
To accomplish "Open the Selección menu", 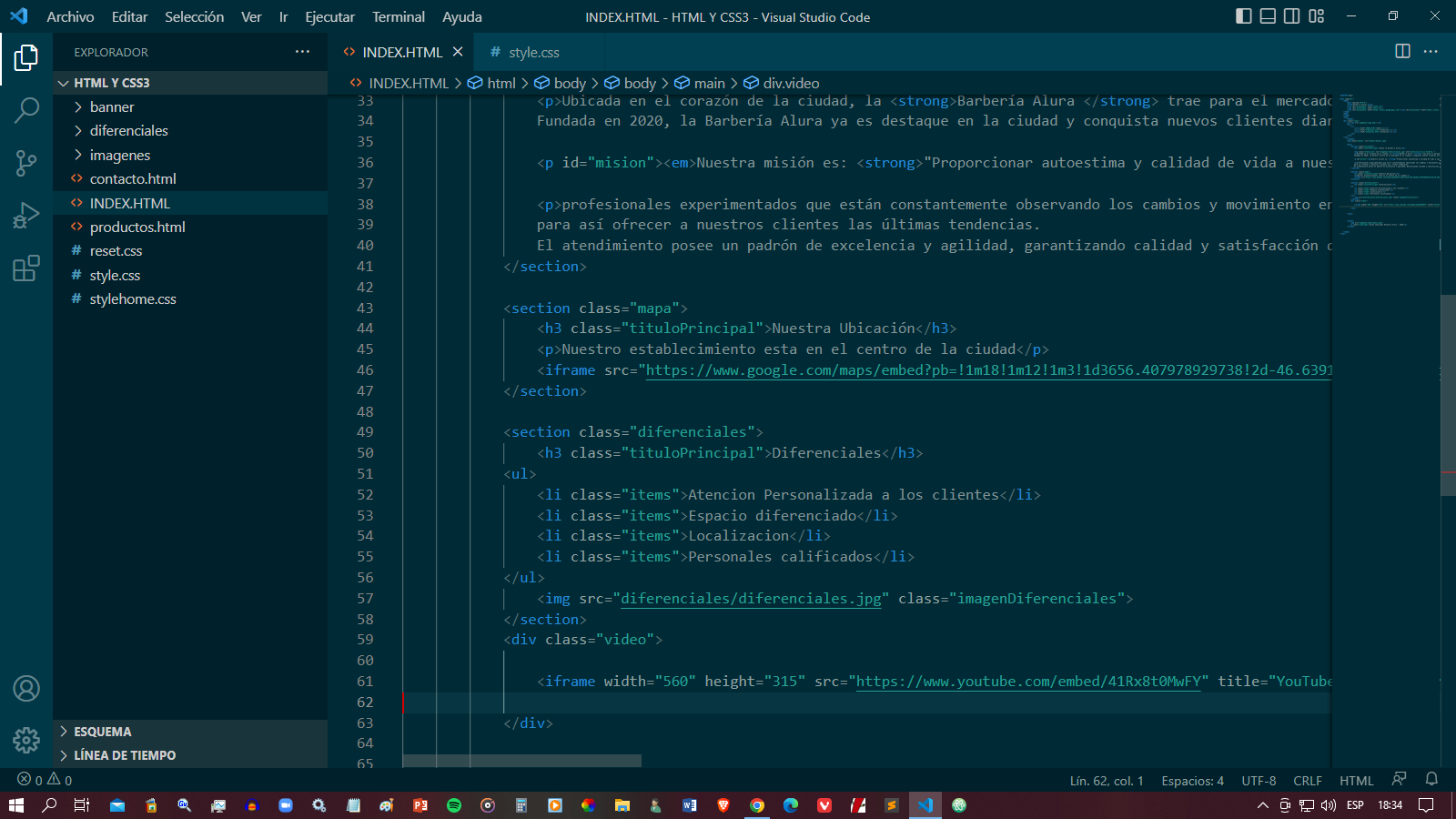I will tap(194, 16).
